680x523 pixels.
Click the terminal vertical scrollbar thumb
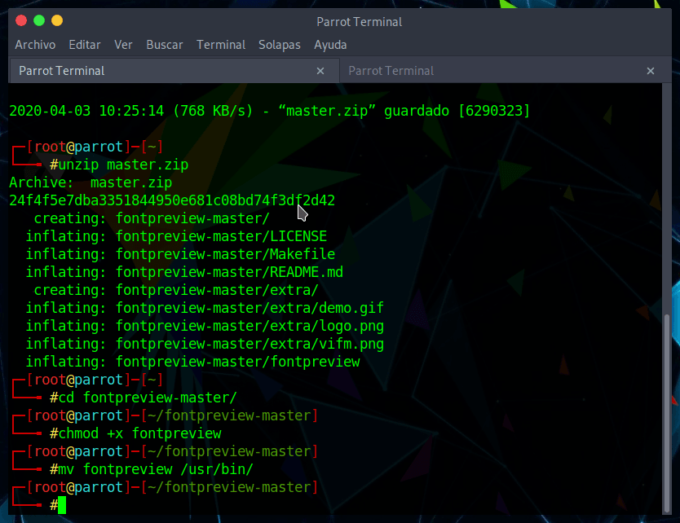click(667, 413)
